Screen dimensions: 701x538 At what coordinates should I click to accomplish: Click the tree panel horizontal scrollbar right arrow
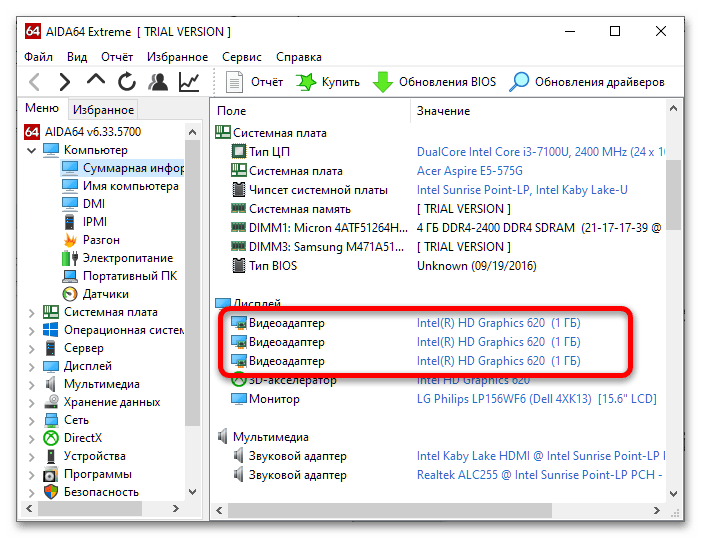pos(176,508)
